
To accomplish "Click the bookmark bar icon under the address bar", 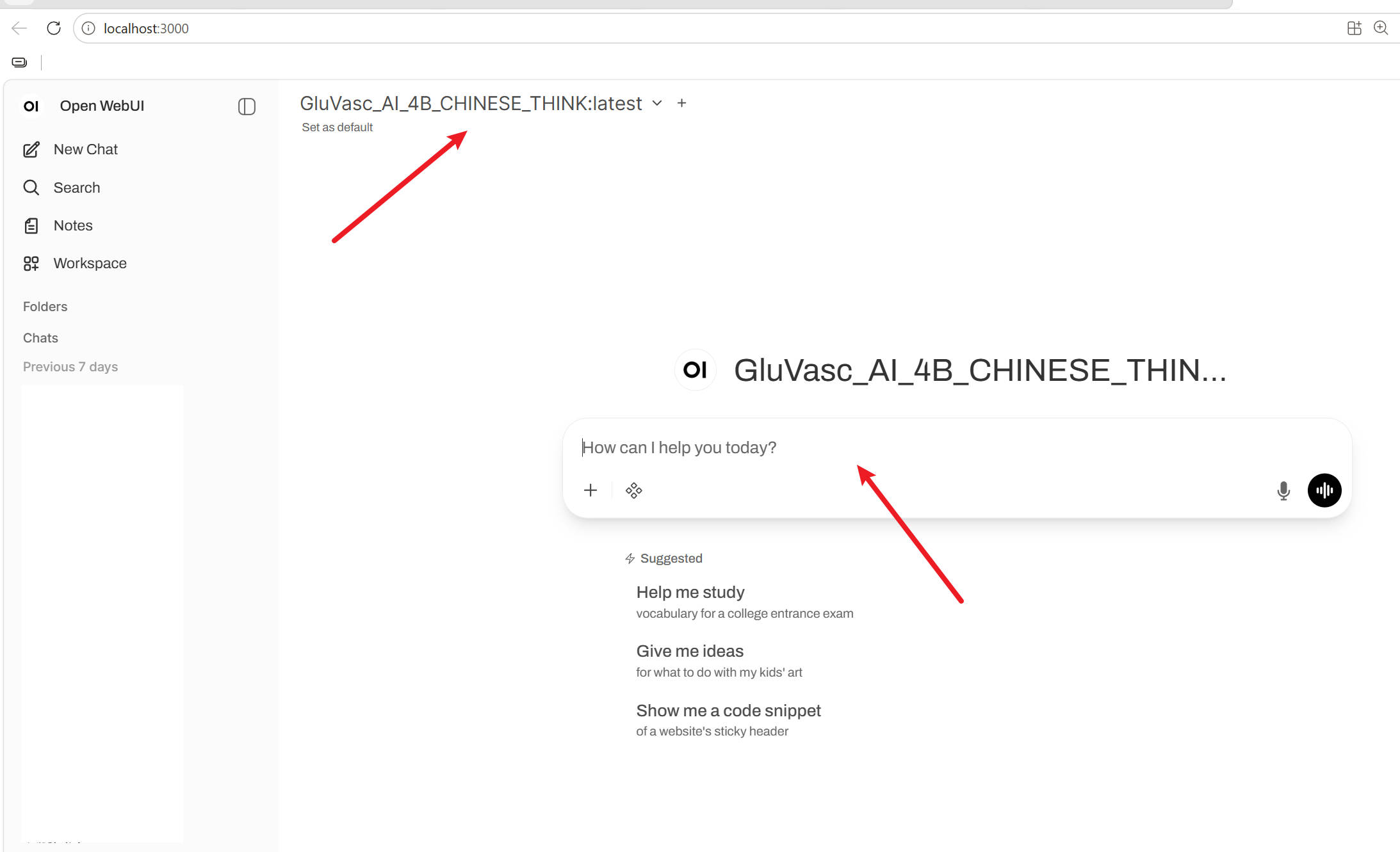I will (x=19, y=62).
